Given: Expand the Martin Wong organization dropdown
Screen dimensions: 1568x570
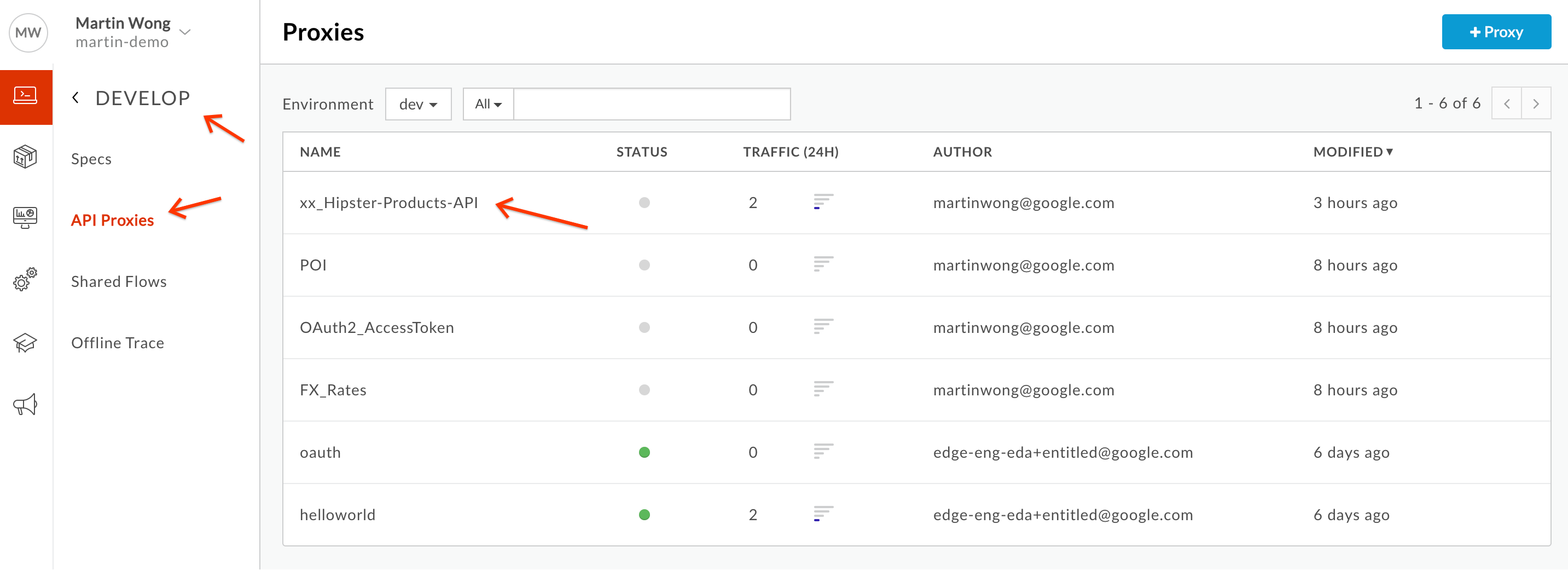Looking at the screenshot, I should pos(185,32).
